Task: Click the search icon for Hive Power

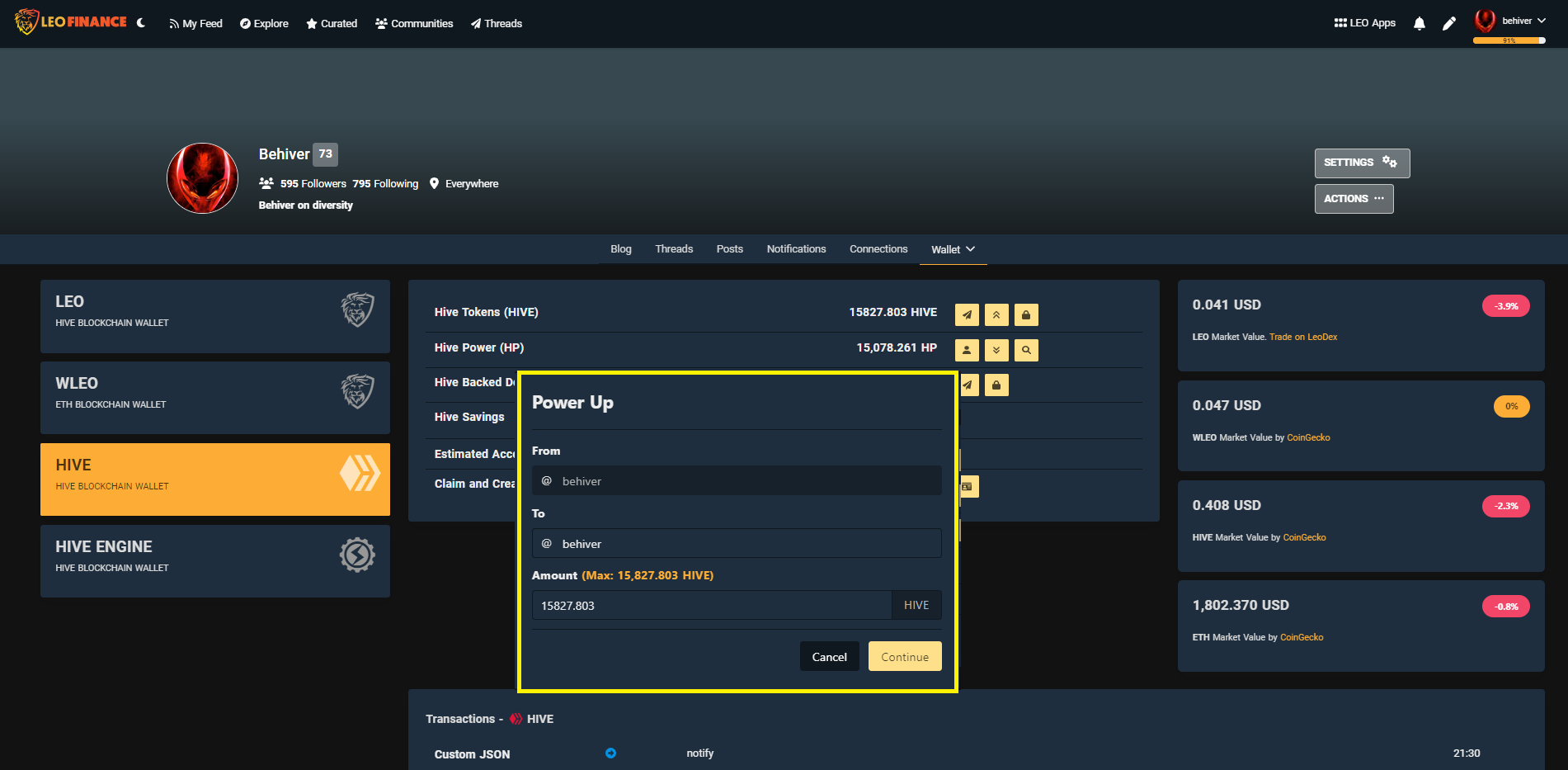Action: click(x=1026, y=350)
